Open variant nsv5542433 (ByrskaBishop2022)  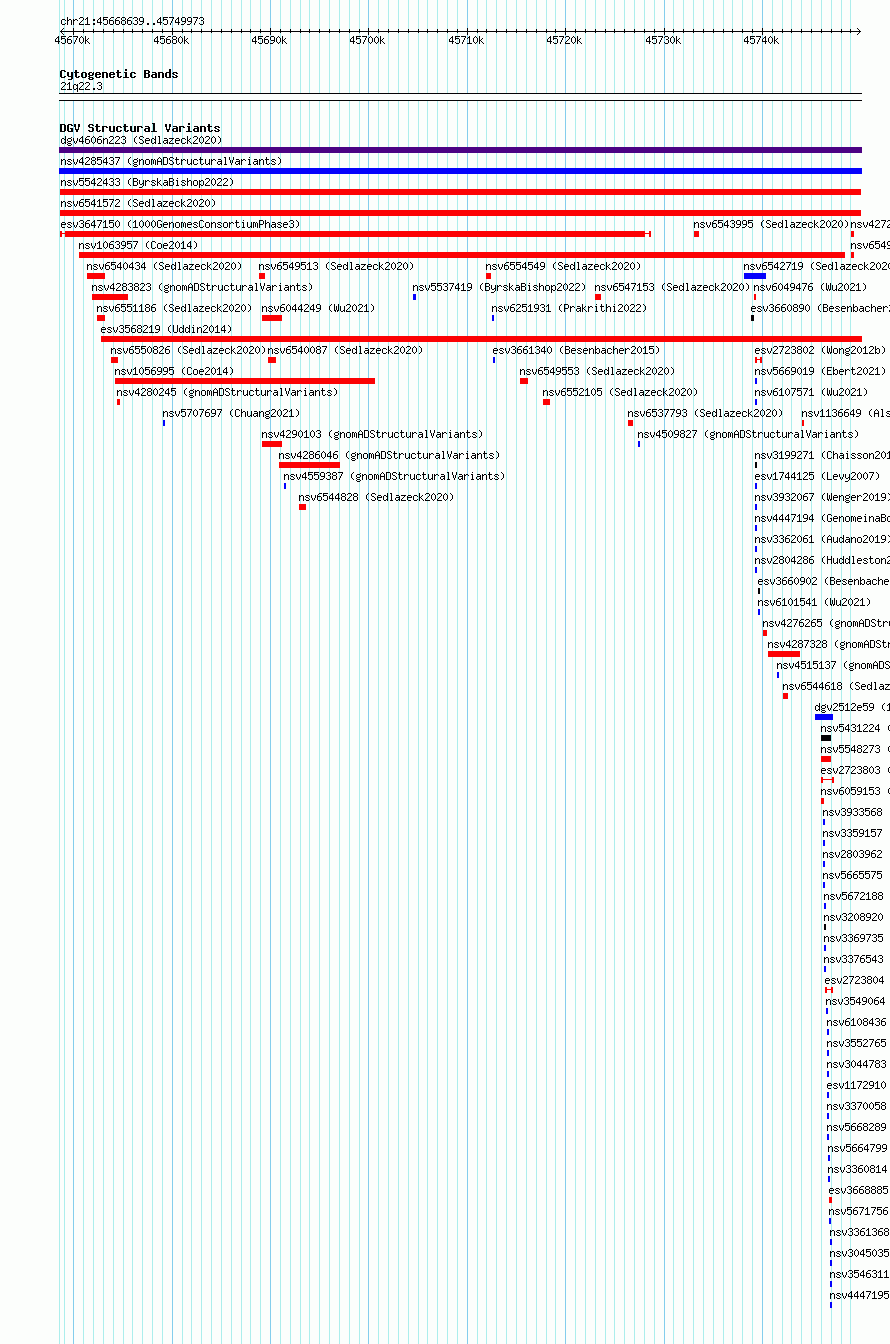click(147, 182)
